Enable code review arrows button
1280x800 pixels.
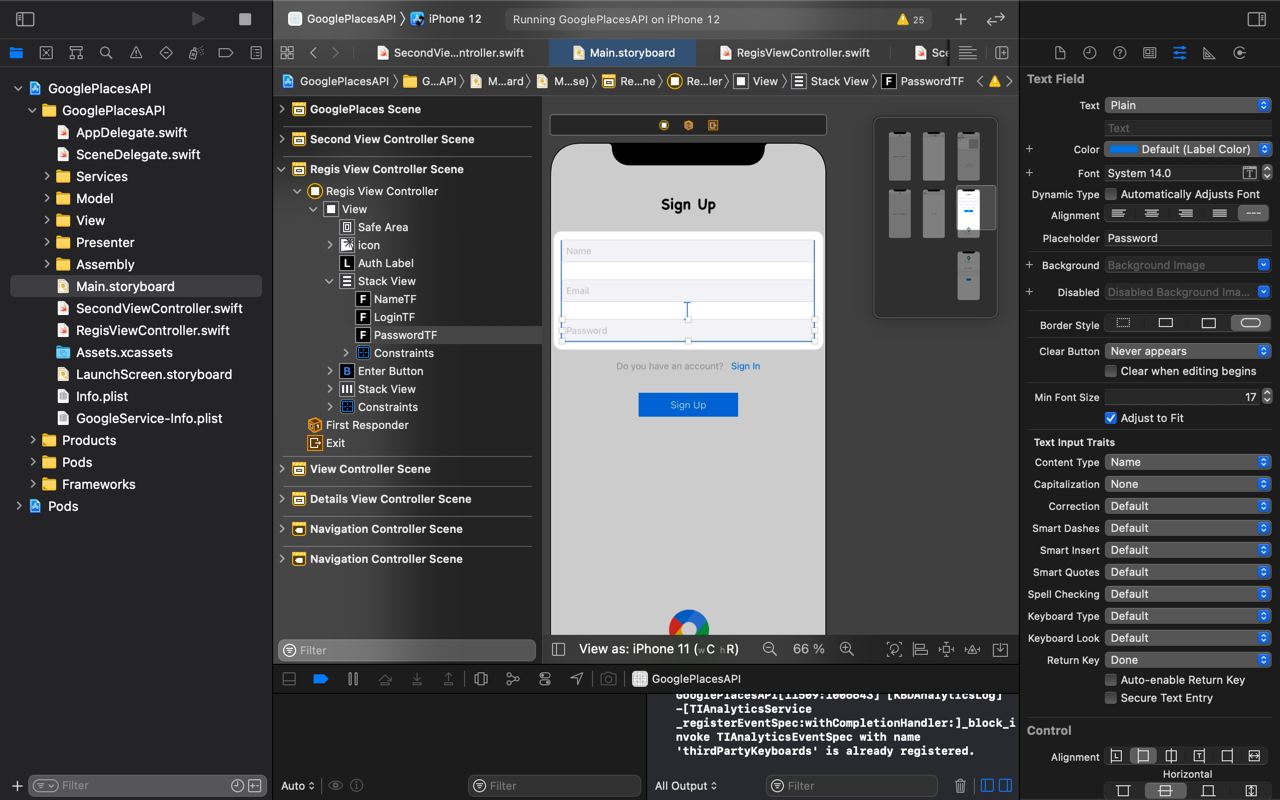click(995, 19)
